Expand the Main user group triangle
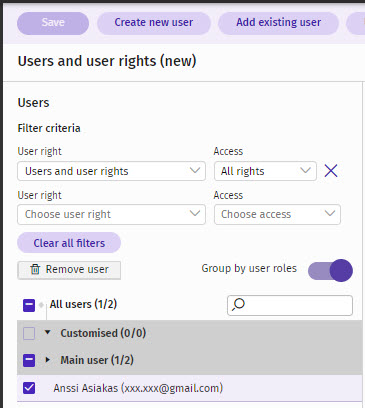The height and width of the screenshot is (408, 365). (x=48, y=360)
